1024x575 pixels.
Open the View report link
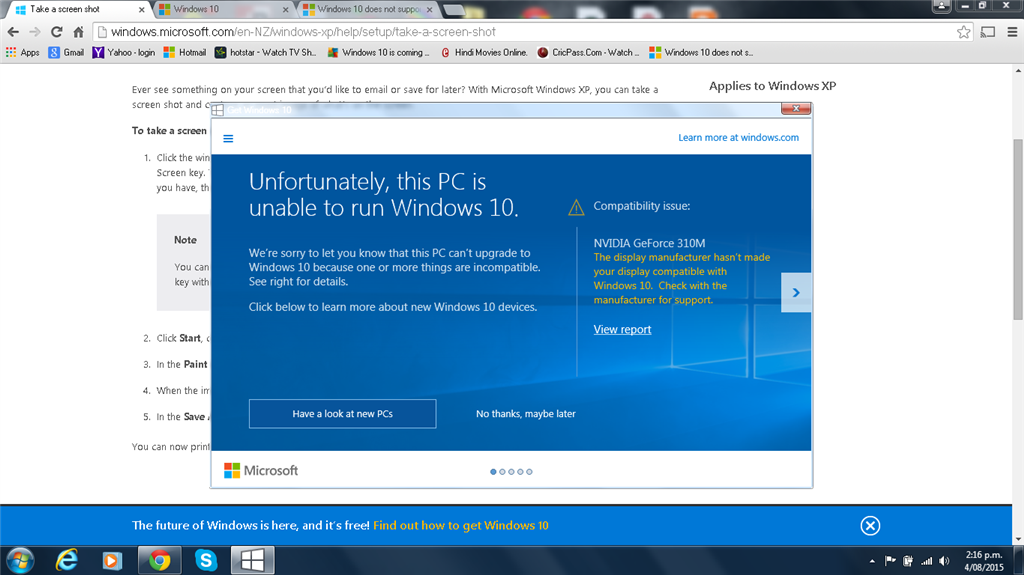tap(622, 329)
